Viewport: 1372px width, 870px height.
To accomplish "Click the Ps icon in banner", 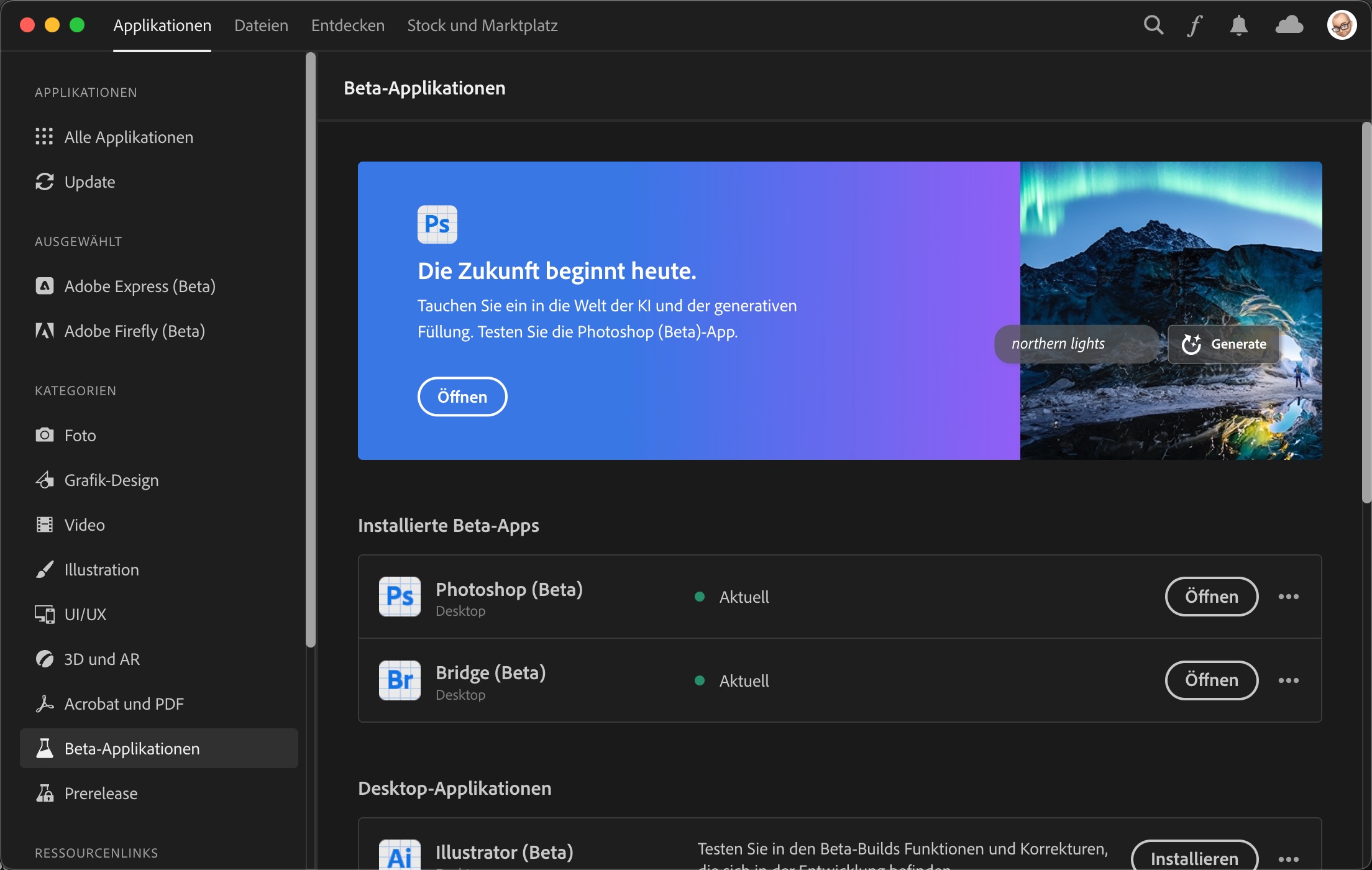I will (x=437, y=224).
